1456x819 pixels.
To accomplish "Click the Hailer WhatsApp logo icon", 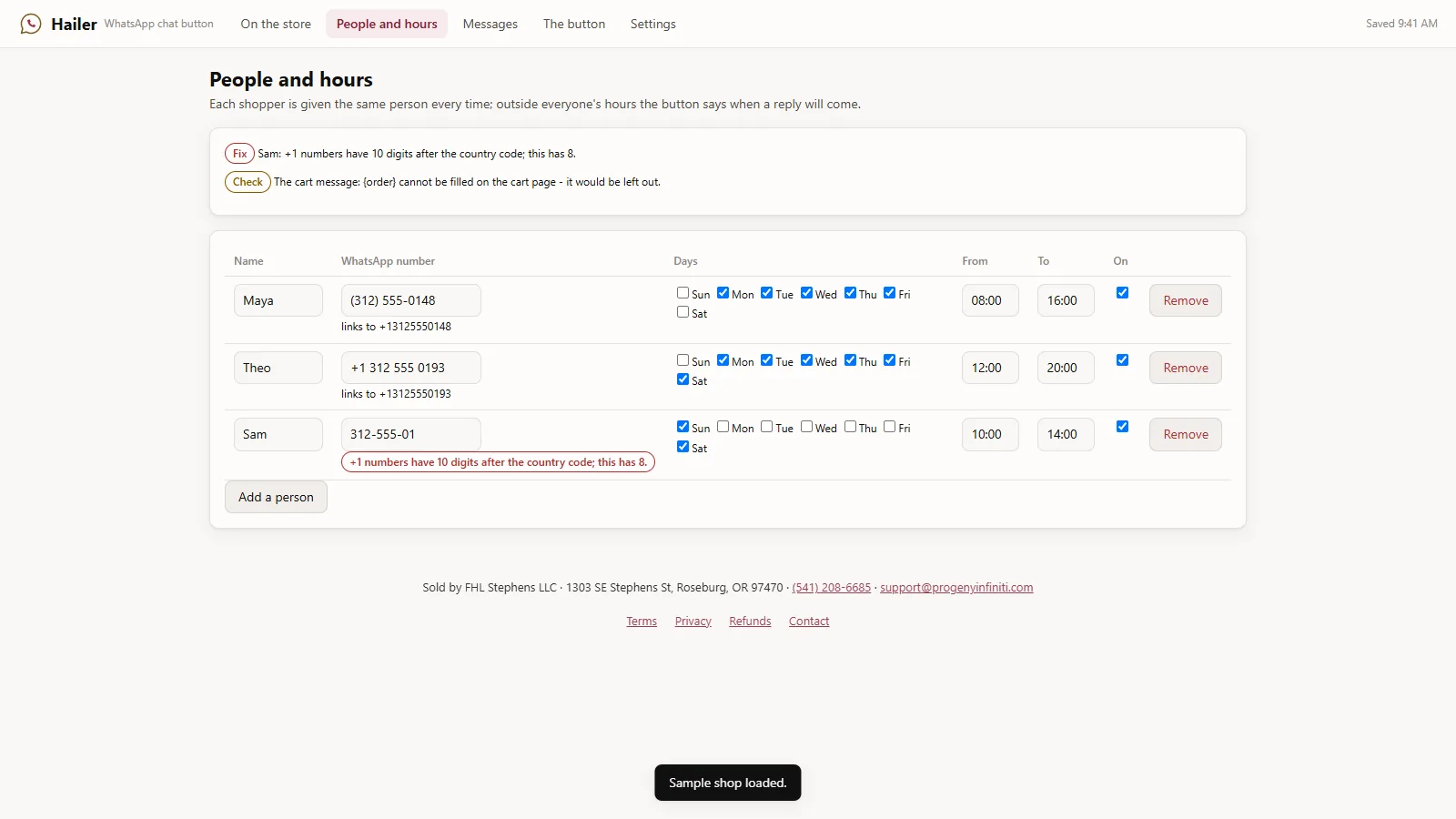I will 31,24.
